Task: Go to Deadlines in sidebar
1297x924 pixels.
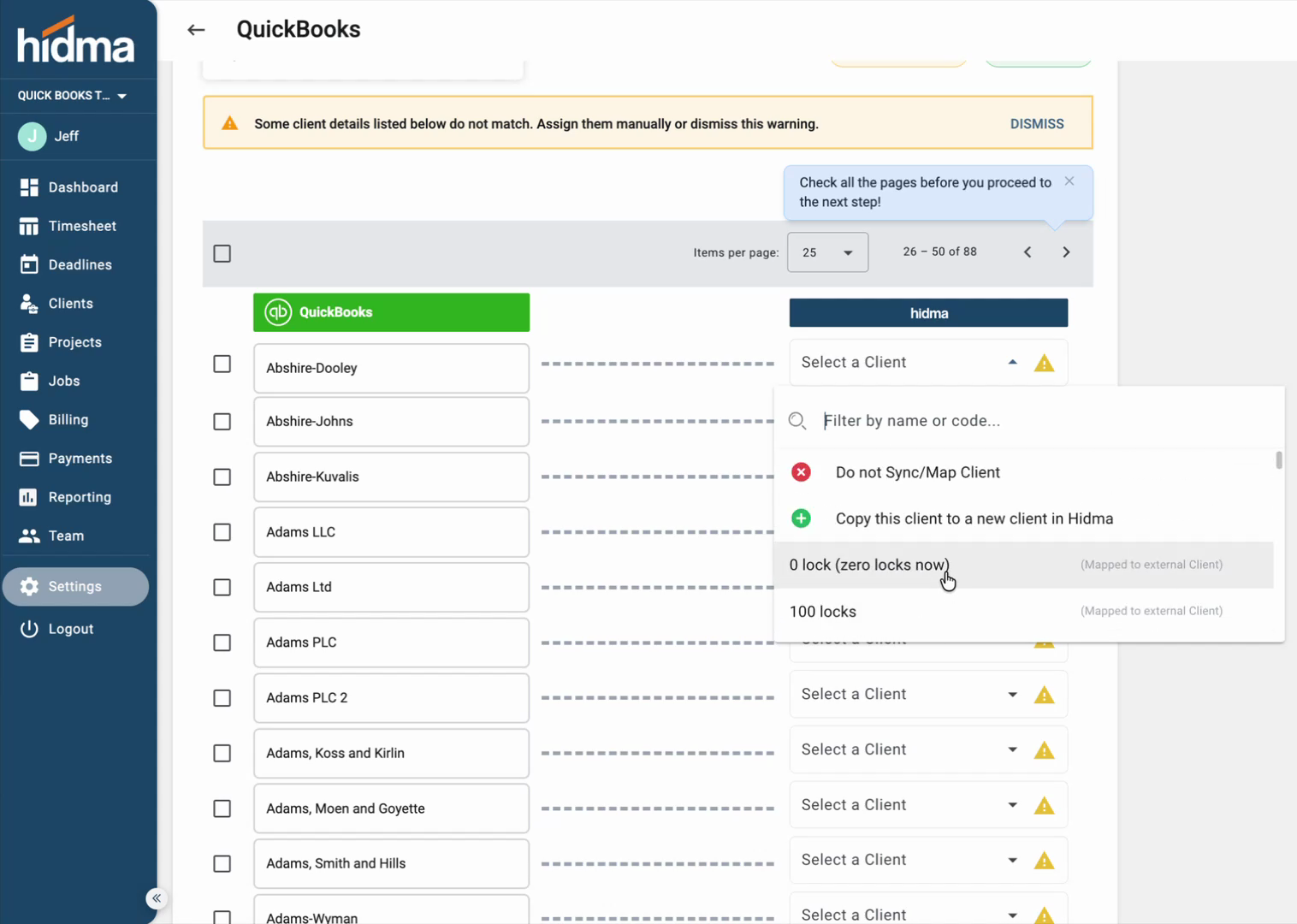Action: pos(78,264)
